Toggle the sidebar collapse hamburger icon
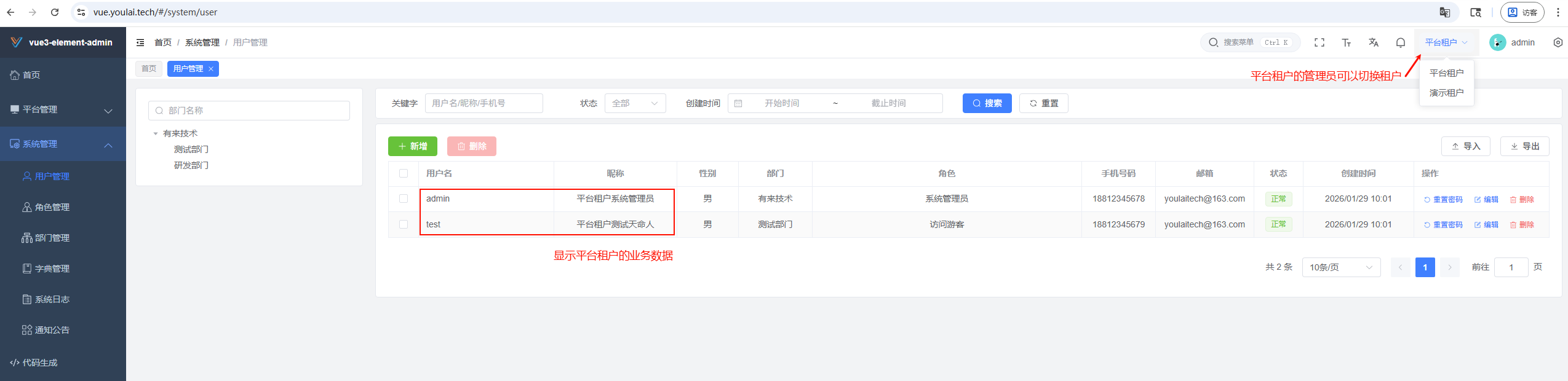The height and width of the screenshot is (381, 1568). 140,42
